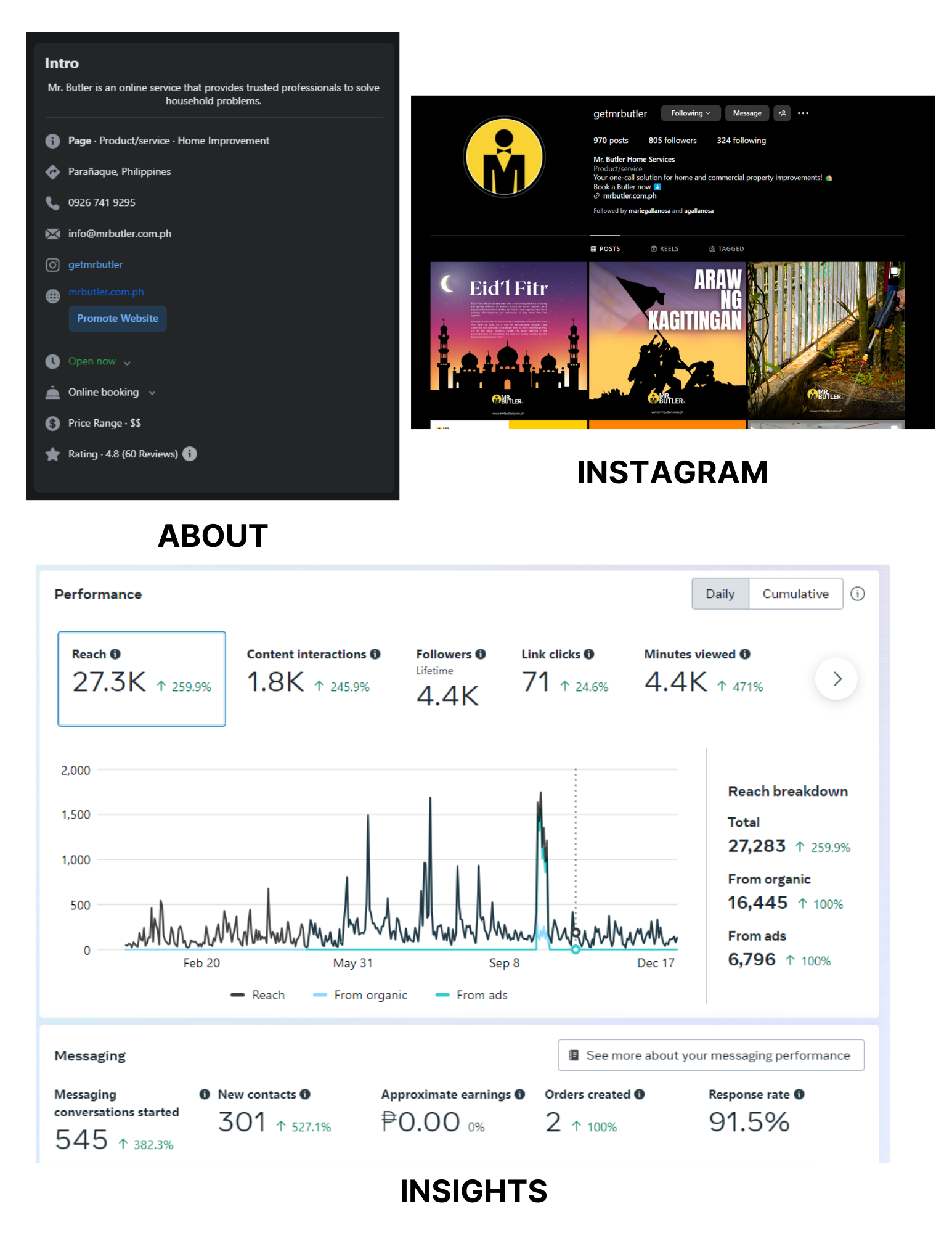Viewport: 952px width, 1233px height.
Task: Open the Posts tab on Instagram
Action: click(x=605, y=249)
